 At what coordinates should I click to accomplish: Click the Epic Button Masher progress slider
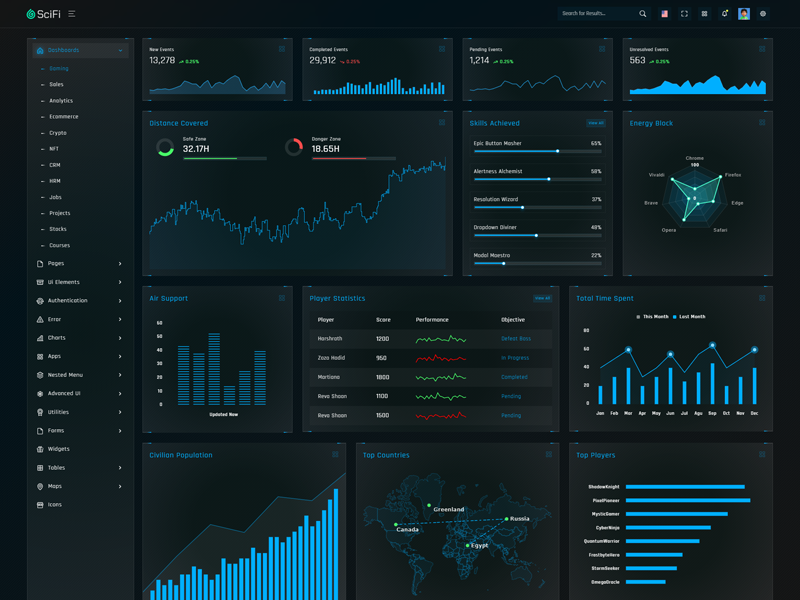click(x=537, y=151)
